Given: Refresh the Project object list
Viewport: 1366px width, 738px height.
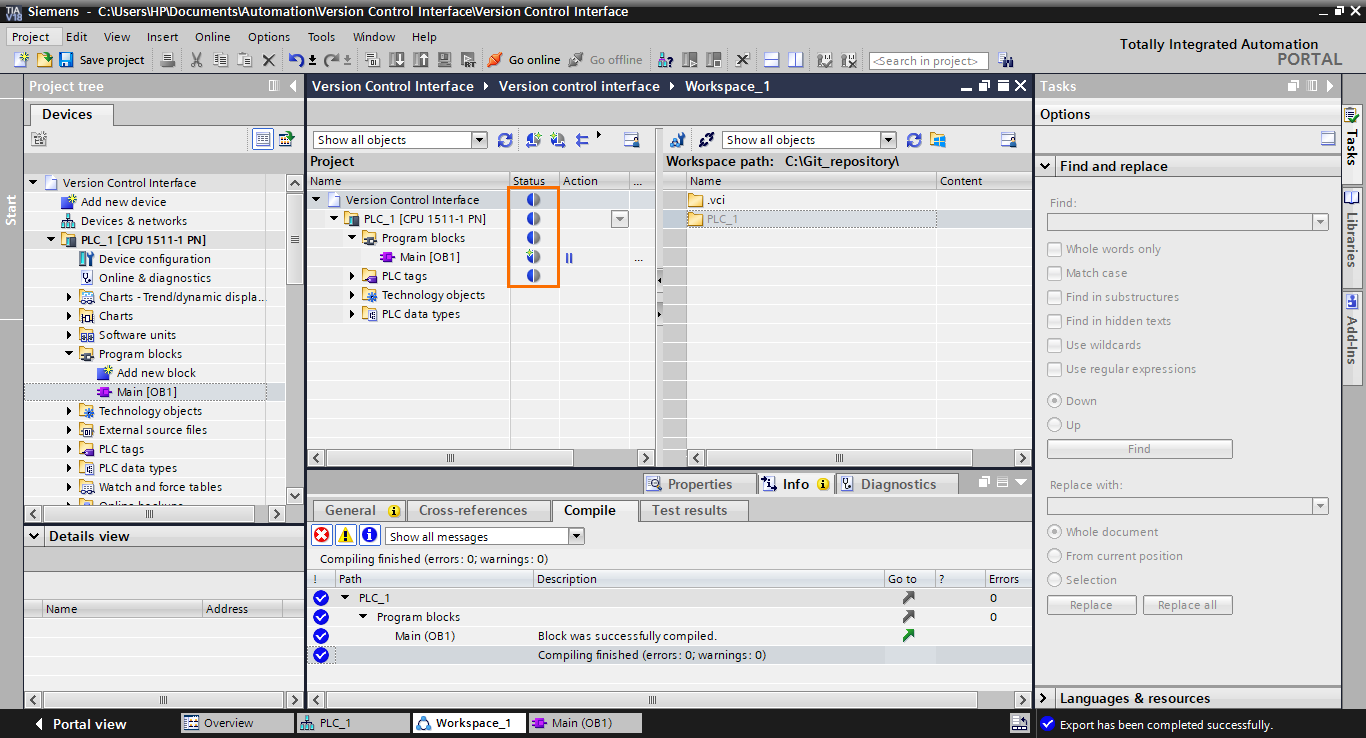Looking at the screenshot, I should [504, 139].
